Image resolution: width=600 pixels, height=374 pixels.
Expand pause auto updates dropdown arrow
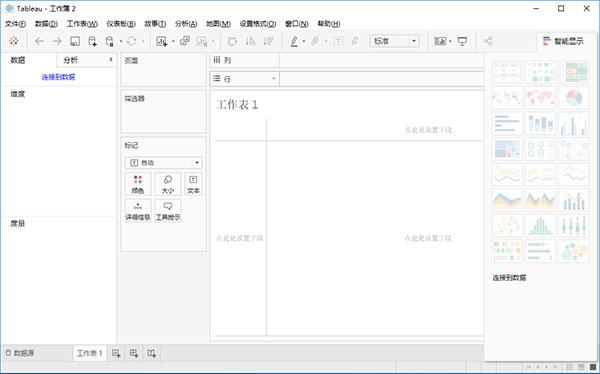point(121,41)
